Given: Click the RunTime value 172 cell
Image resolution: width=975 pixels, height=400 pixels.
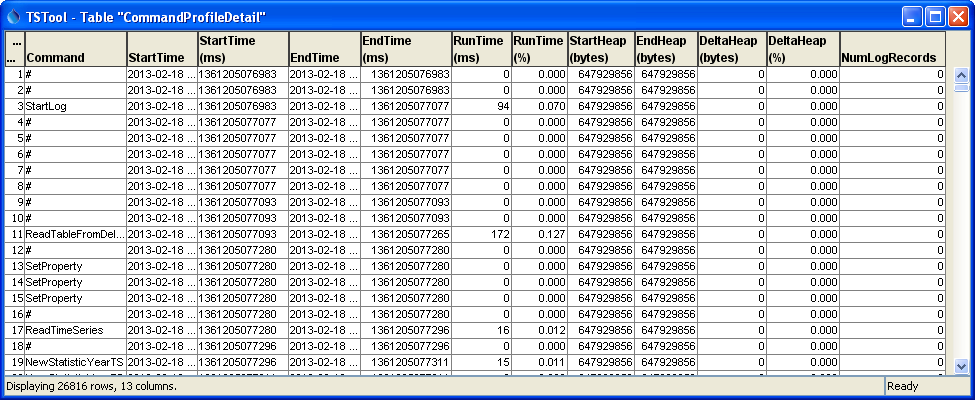Looking at the screenshot, I should (480, 234).
